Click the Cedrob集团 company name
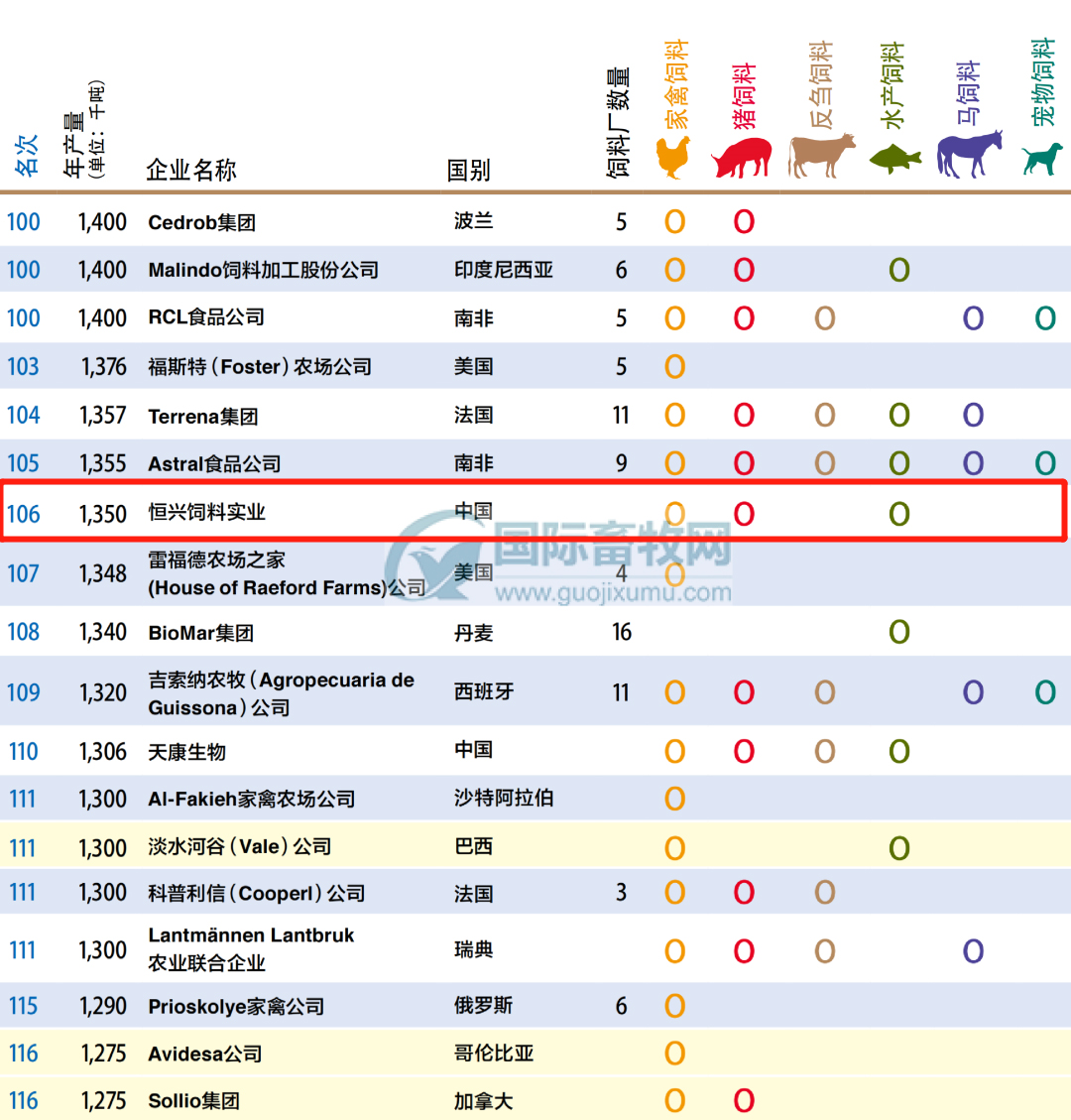 (x=201, y=222)
